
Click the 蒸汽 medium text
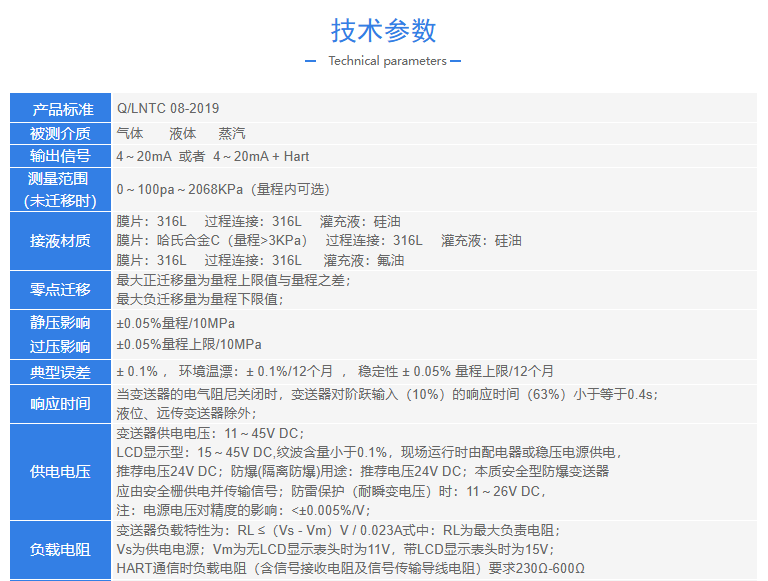pyautogui.click(x=232, y=133)
